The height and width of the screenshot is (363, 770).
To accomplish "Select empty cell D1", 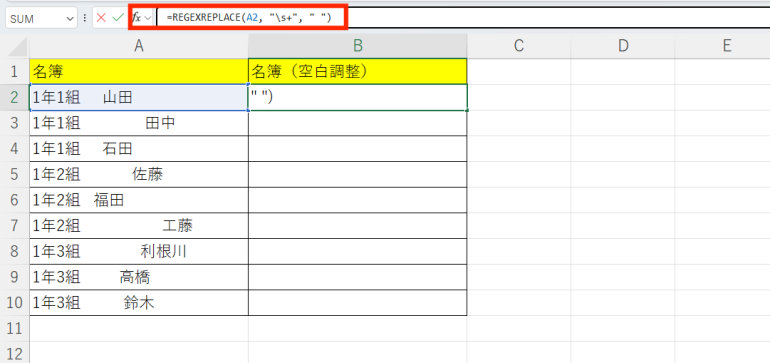I will (623, 71).
